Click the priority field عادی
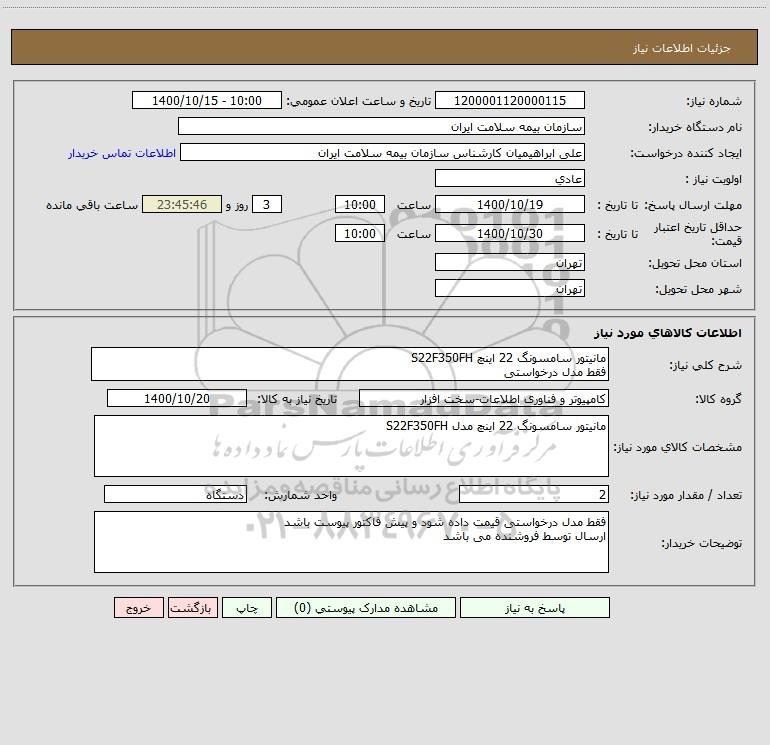This screenshot has width=770, height=745. [510, 178]
